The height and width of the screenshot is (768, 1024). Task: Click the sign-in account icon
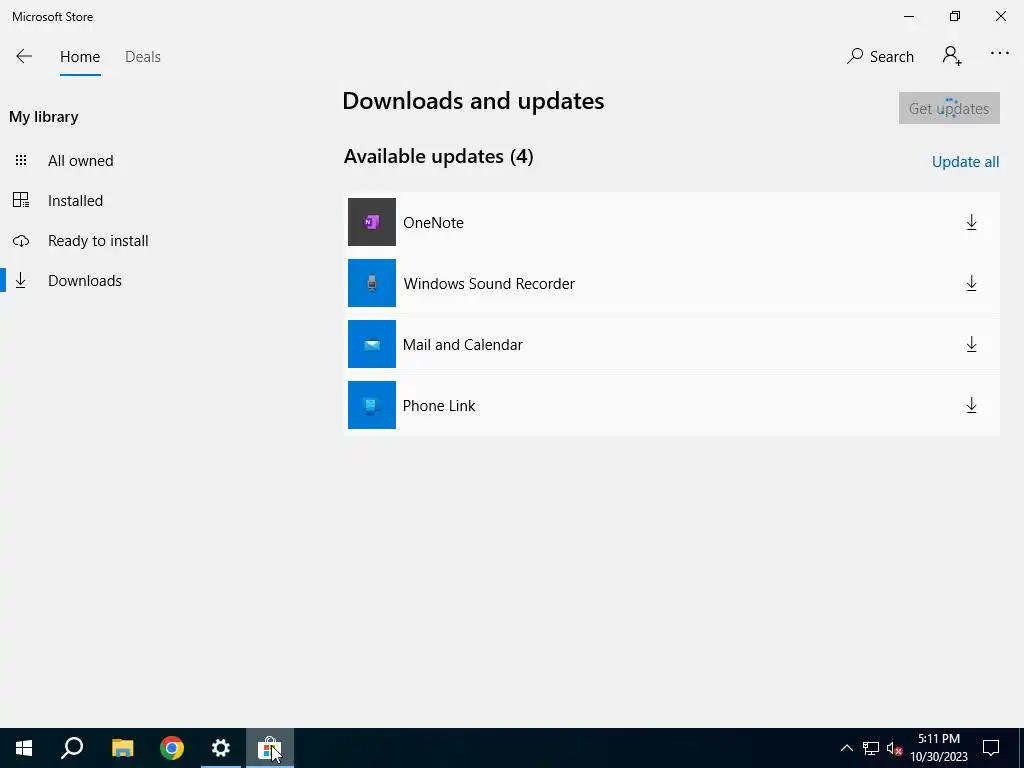952,56
